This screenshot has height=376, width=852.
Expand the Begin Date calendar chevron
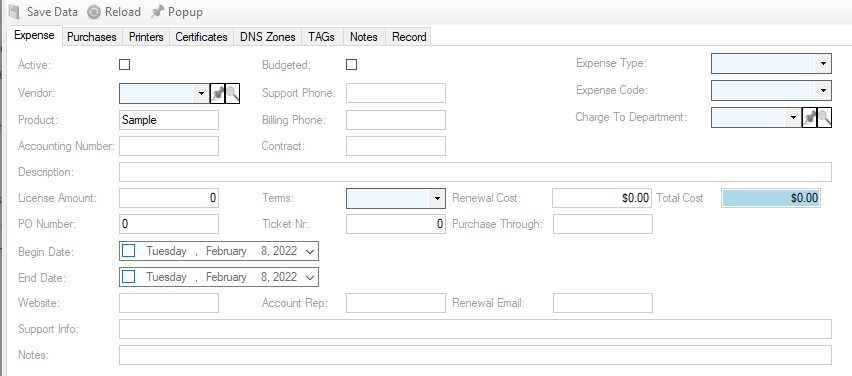point(310,251)
